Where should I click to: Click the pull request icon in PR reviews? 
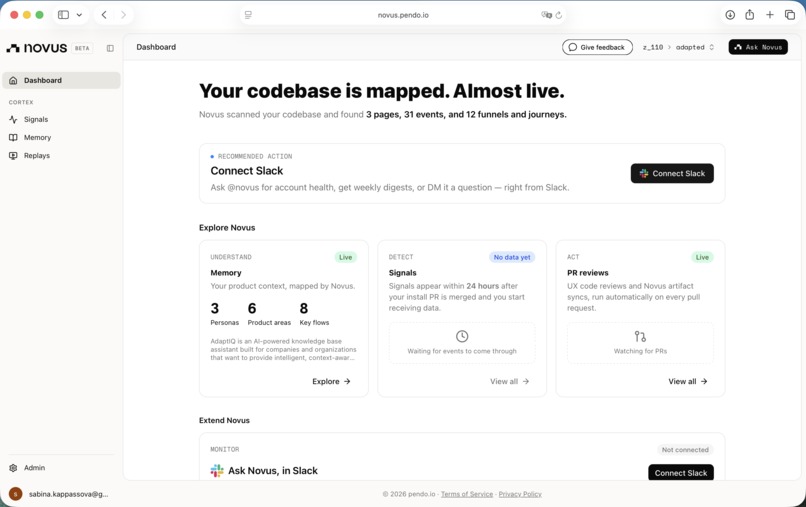[640, 336]
